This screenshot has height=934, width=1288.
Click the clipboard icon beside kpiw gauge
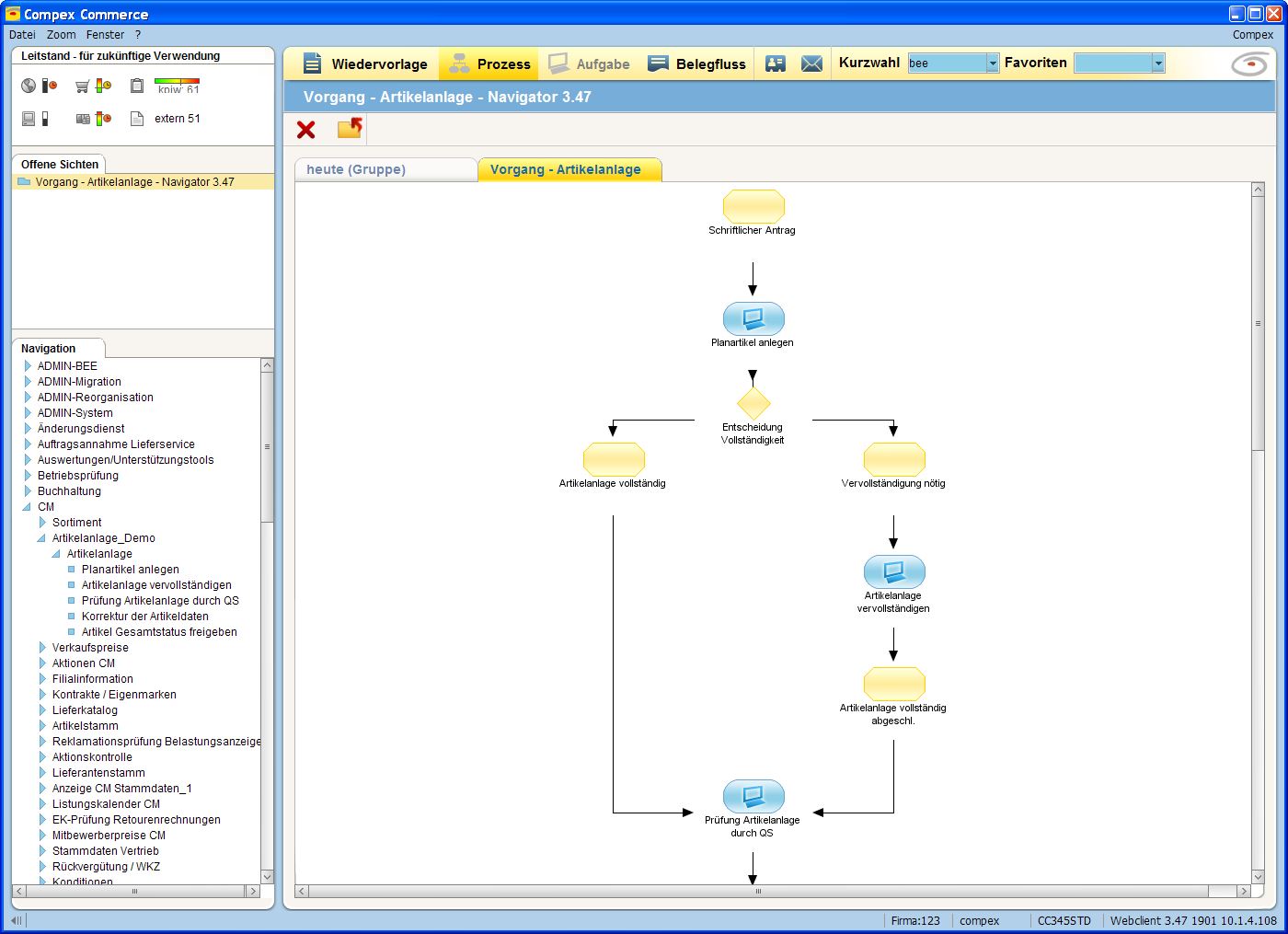point(137,86)
